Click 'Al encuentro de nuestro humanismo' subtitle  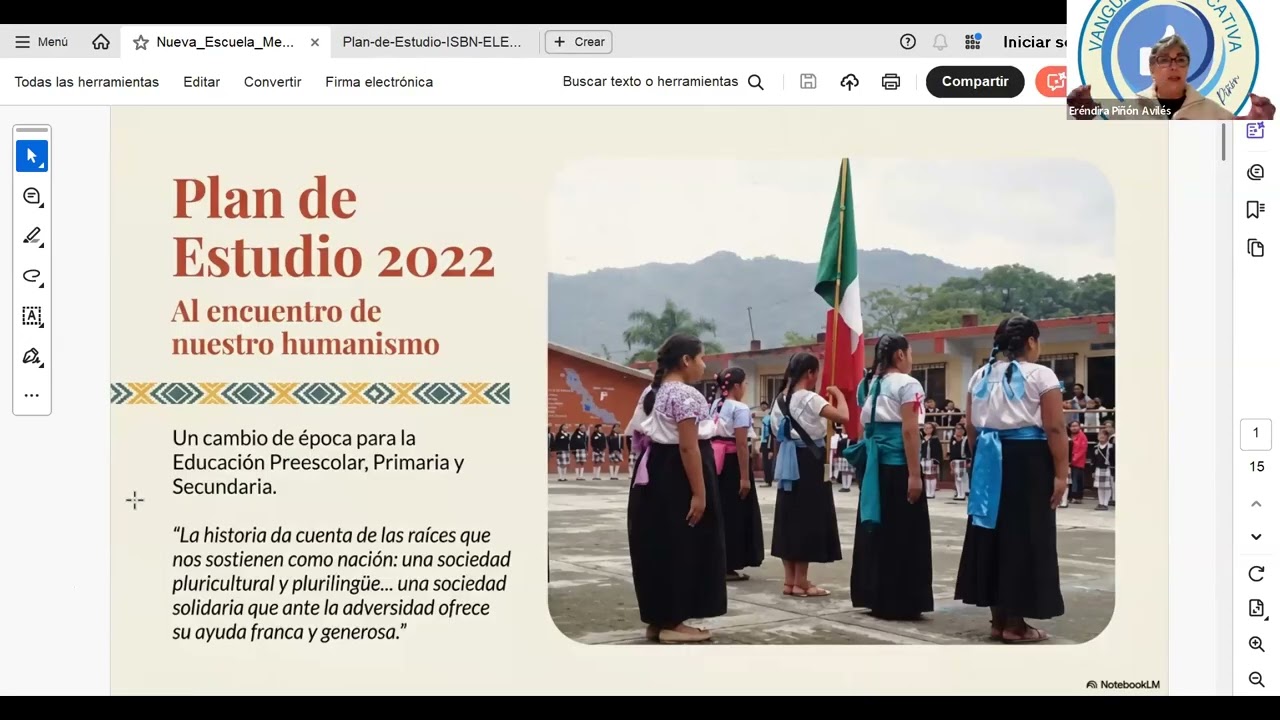click(x=305, y=327)
